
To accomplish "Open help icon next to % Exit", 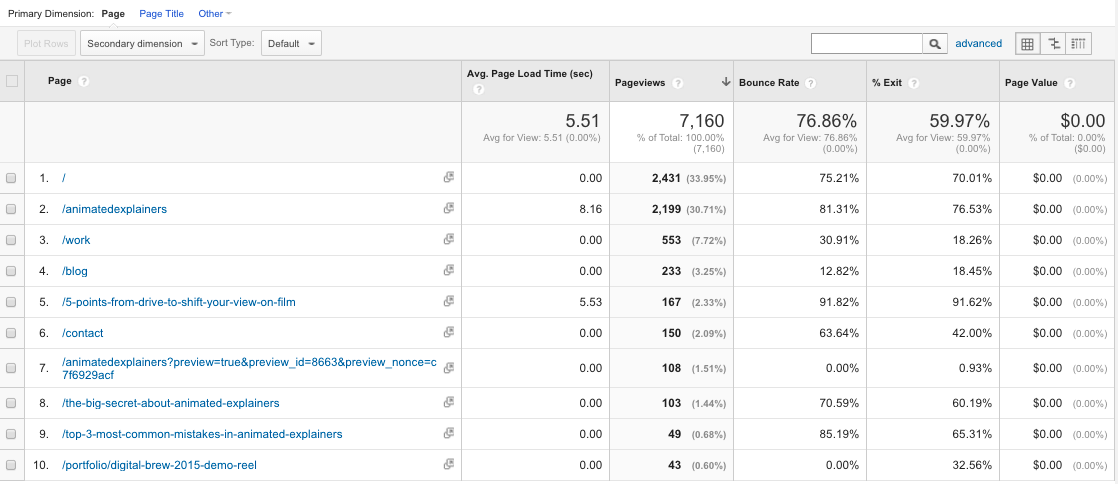I will (913, 83).
